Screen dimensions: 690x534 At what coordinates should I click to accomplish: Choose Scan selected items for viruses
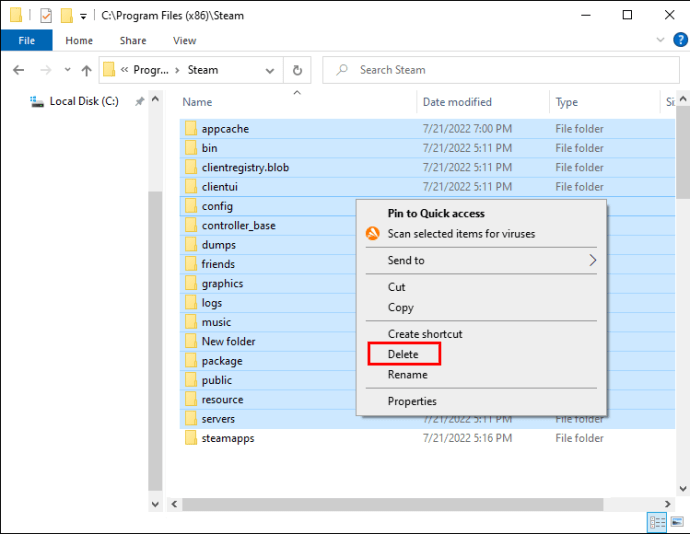461,234
